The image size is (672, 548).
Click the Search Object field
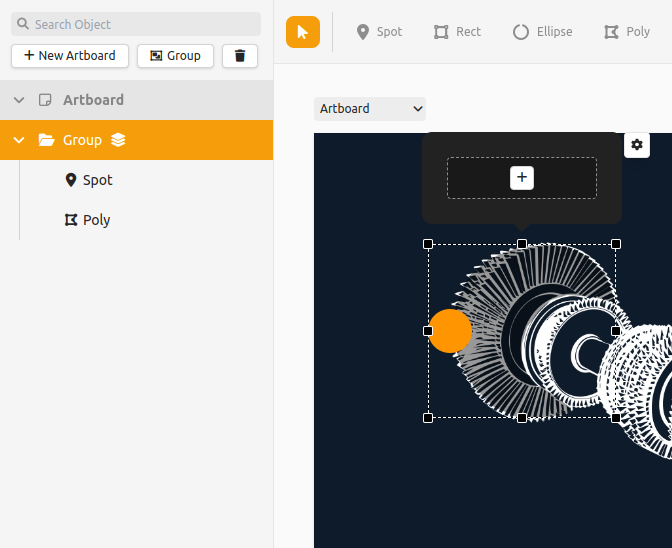point(136,24)
